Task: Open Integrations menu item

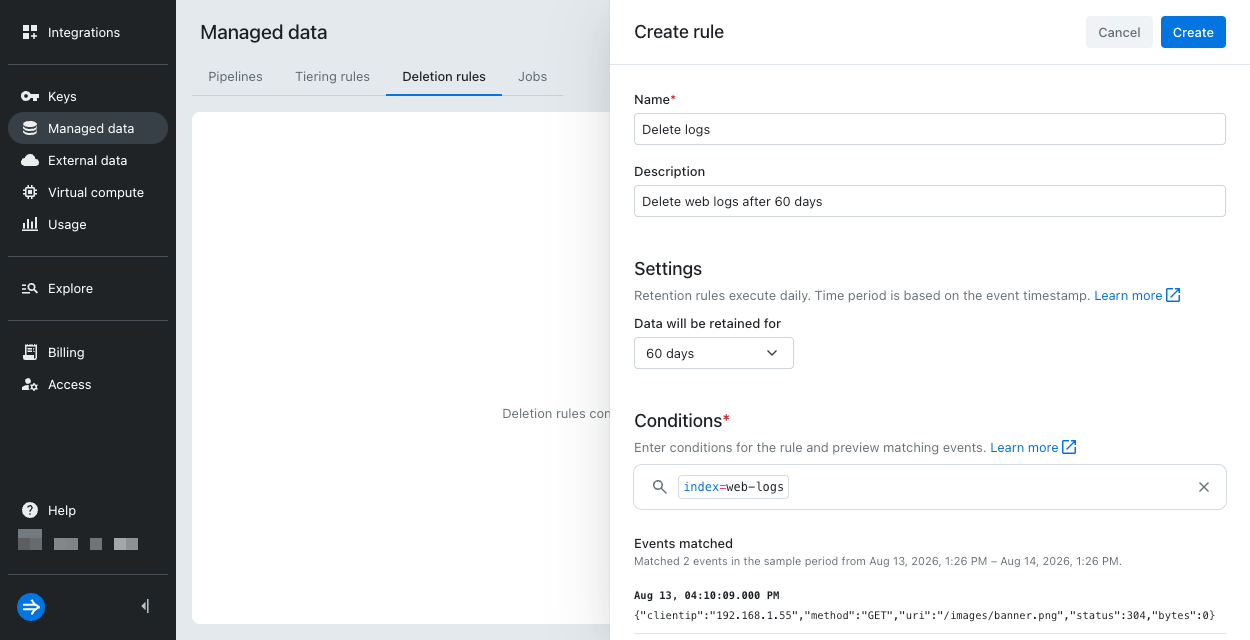Action: (88, 33)
